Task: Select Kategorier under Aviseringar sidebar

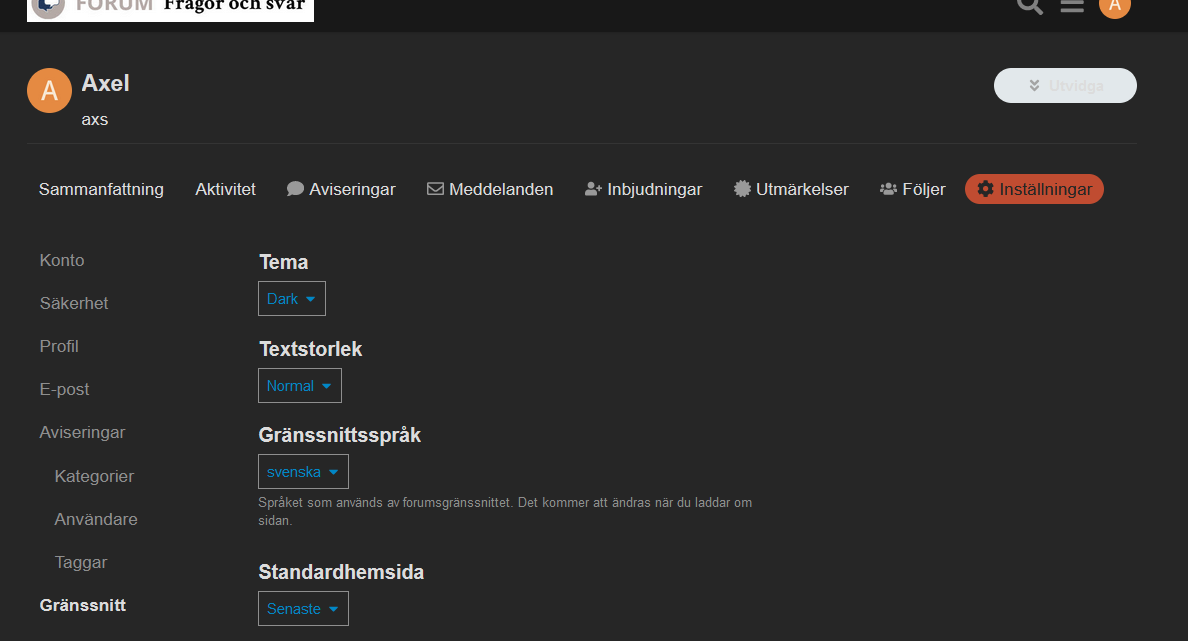Action: [x=94, y=476]
